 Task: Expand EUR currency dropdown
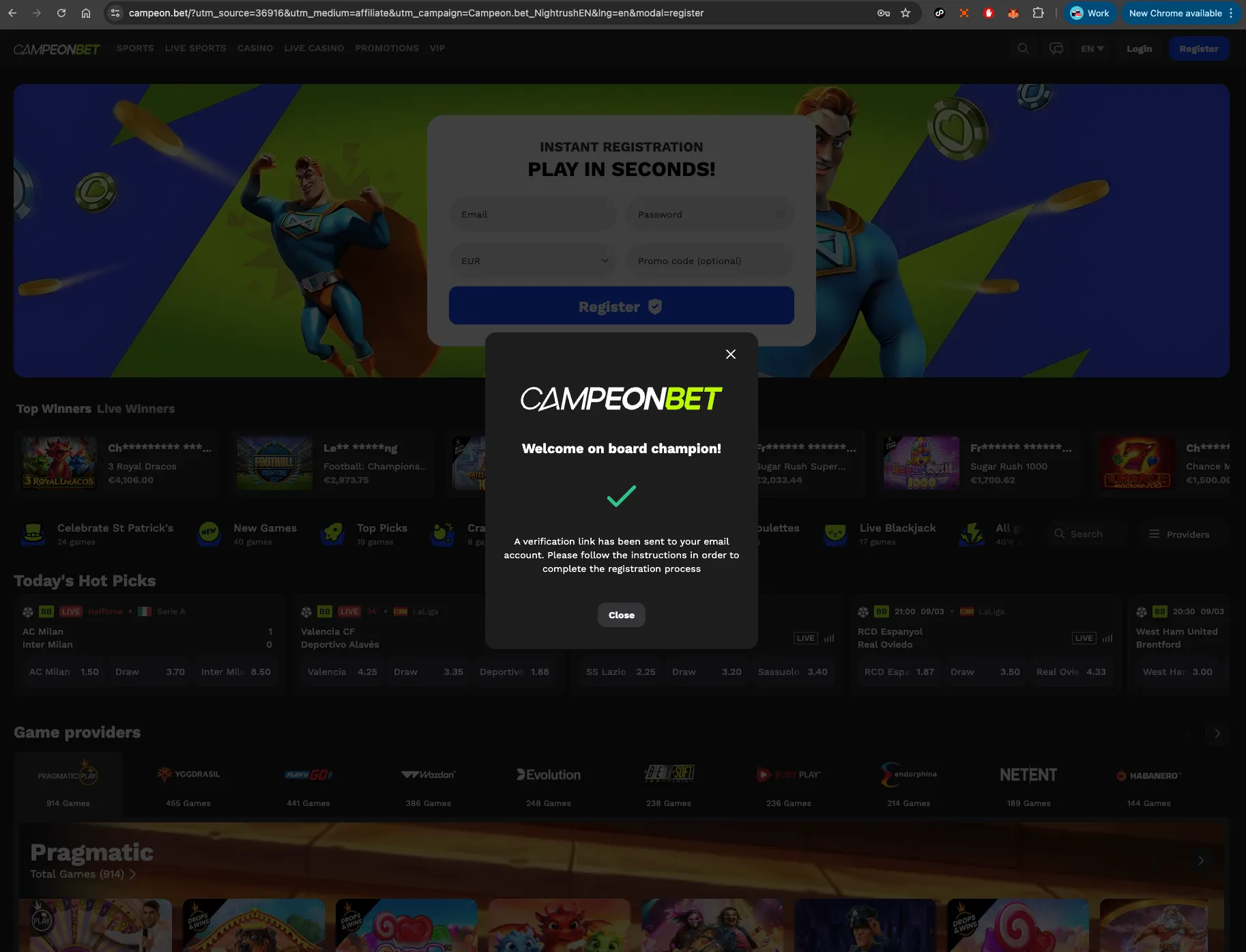pos(532,261)
